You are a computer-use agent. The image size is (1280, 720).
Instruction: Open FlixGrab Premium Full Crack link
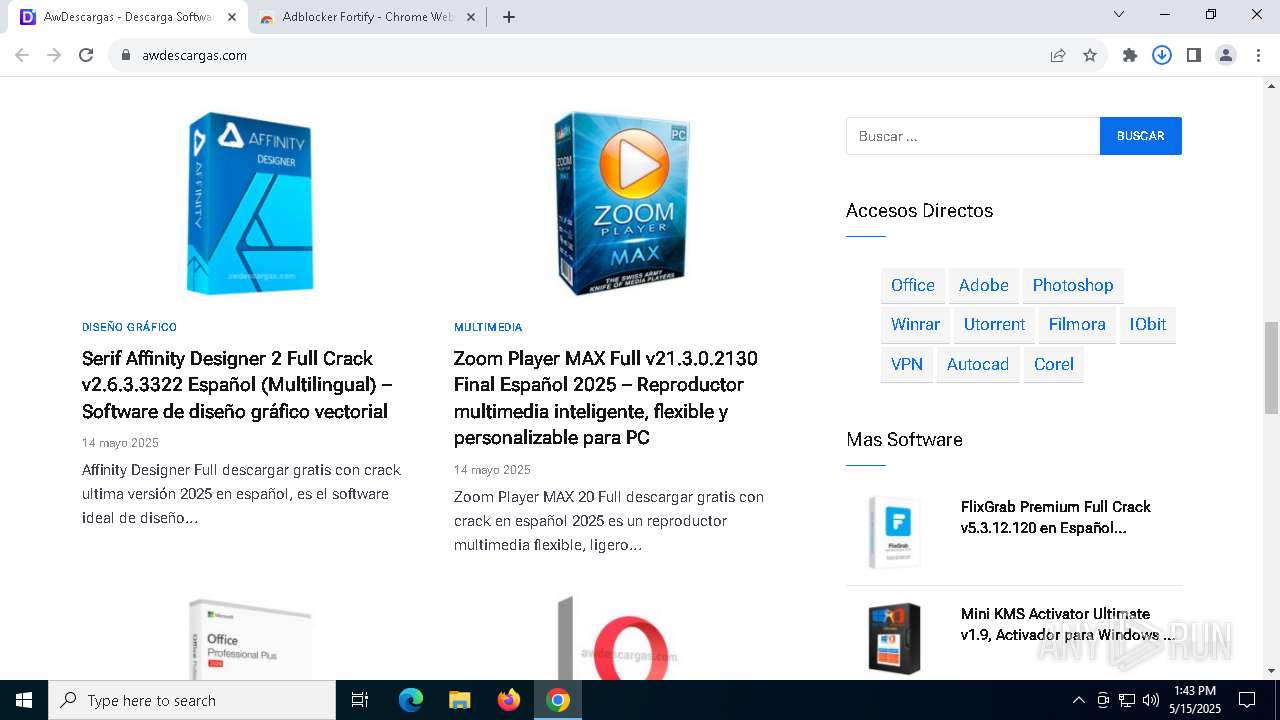click(x=1056, y=517)
